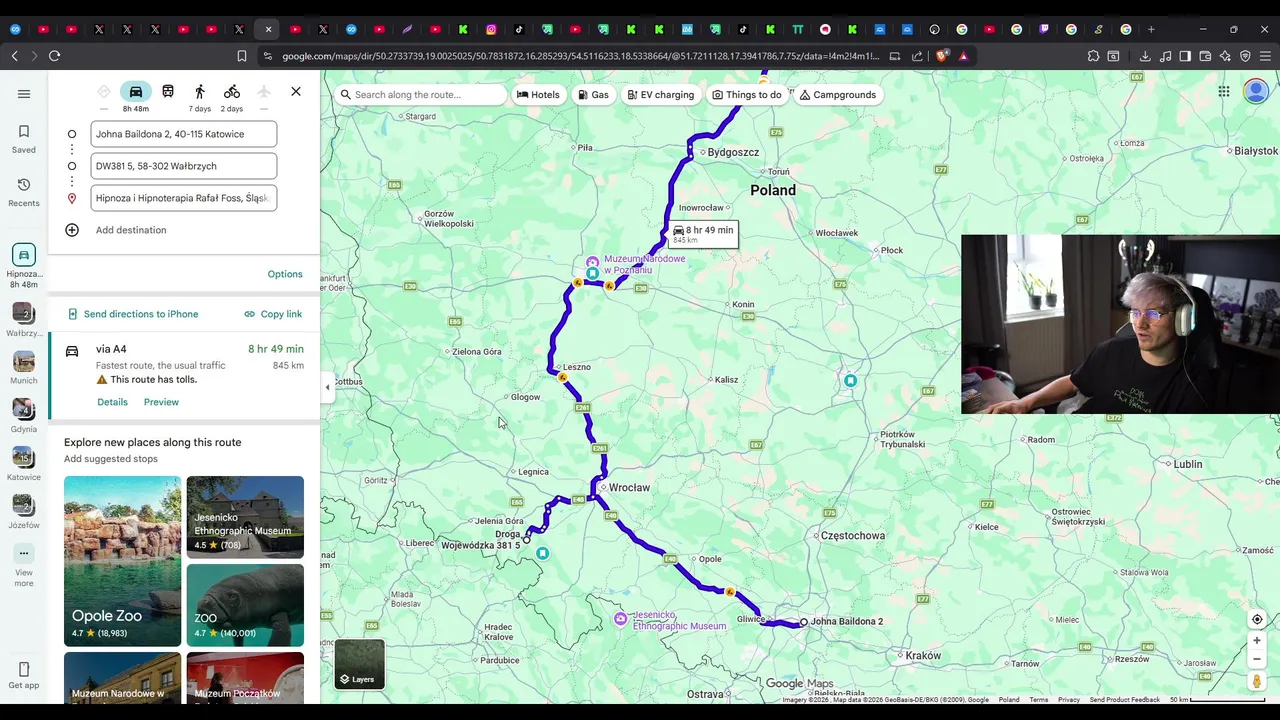Screen dimensions: 1280x720
Task: Open Saved places in the sidebar
Action: 24,139
